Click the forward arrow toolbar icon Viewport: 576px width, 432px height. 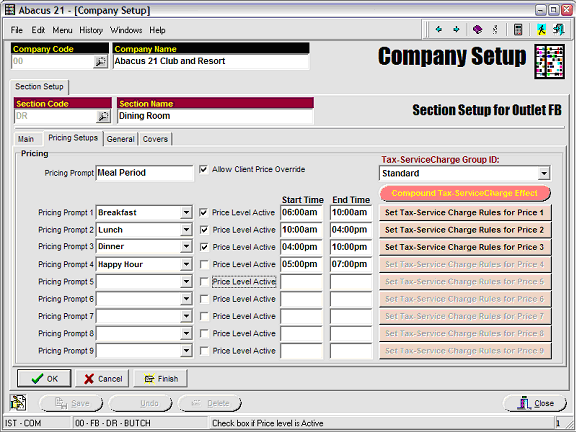pyautogui.click(x=456, y=29)
